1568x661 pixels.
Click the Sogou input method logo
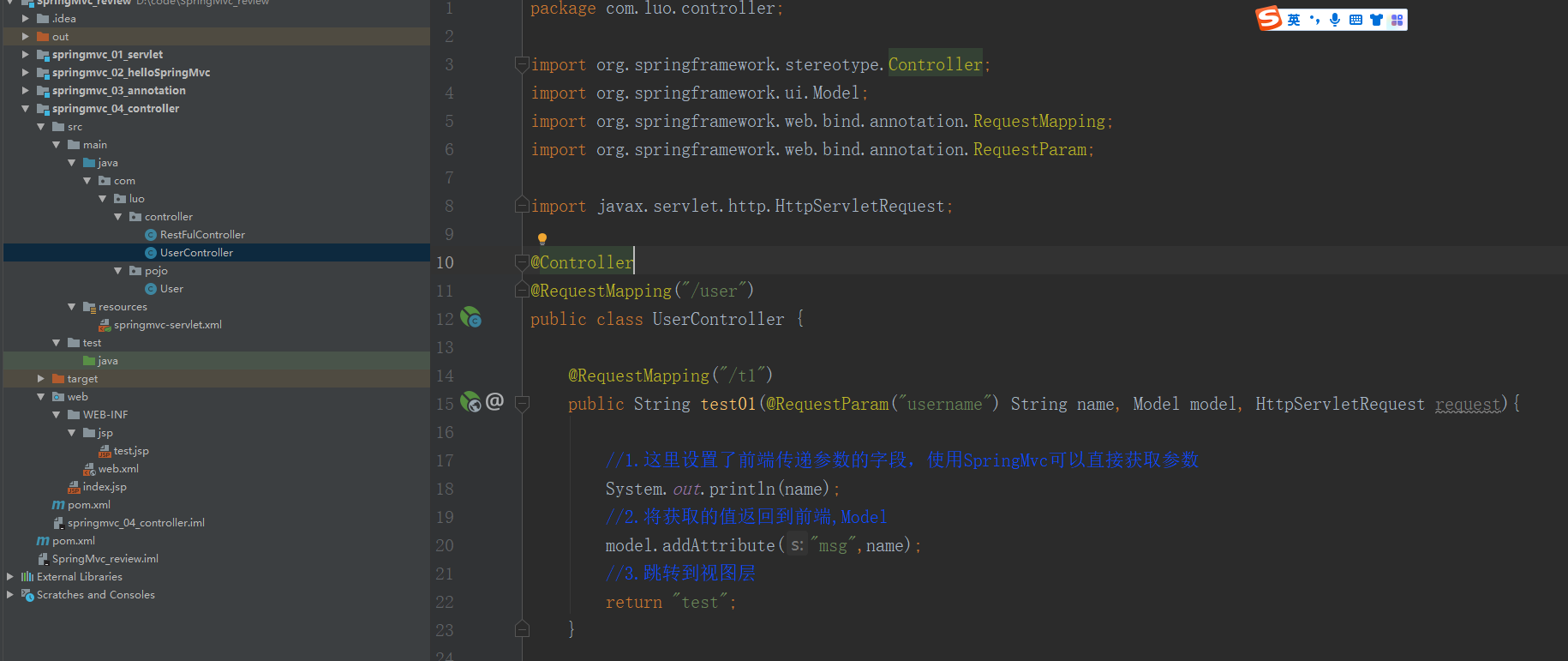click(1269, 19)
